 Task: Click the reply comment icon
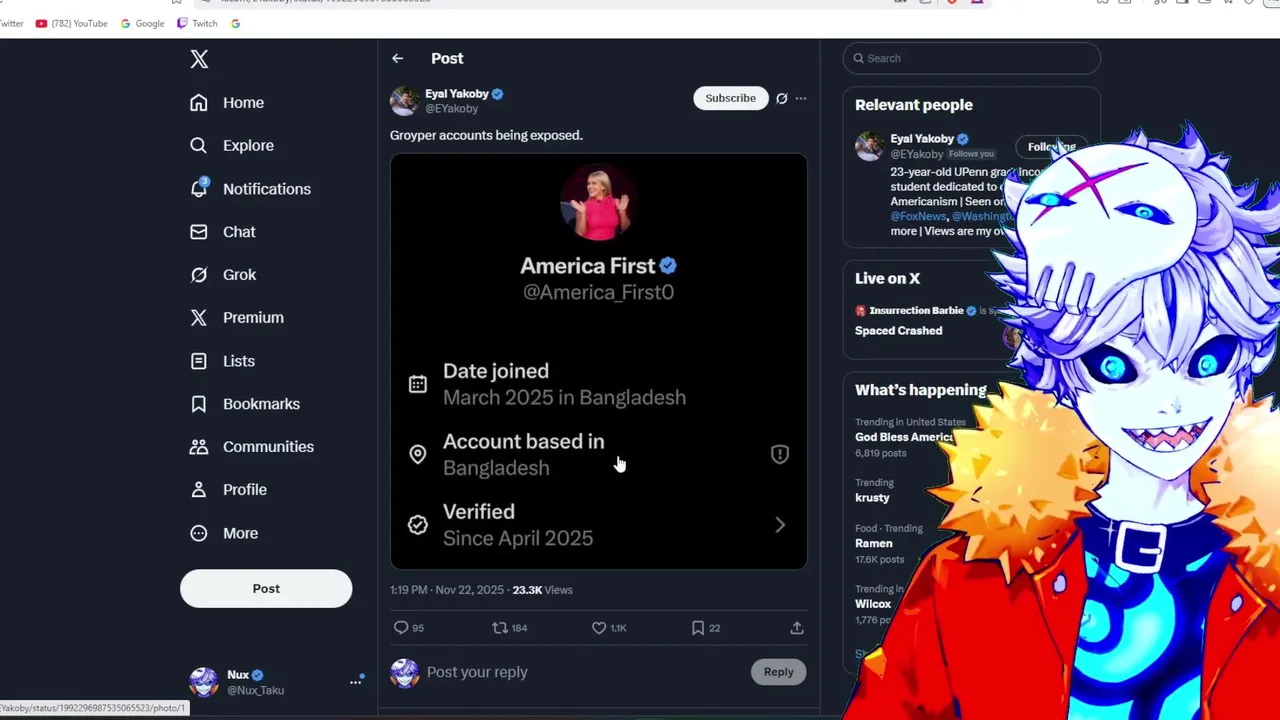pos(401,628)
